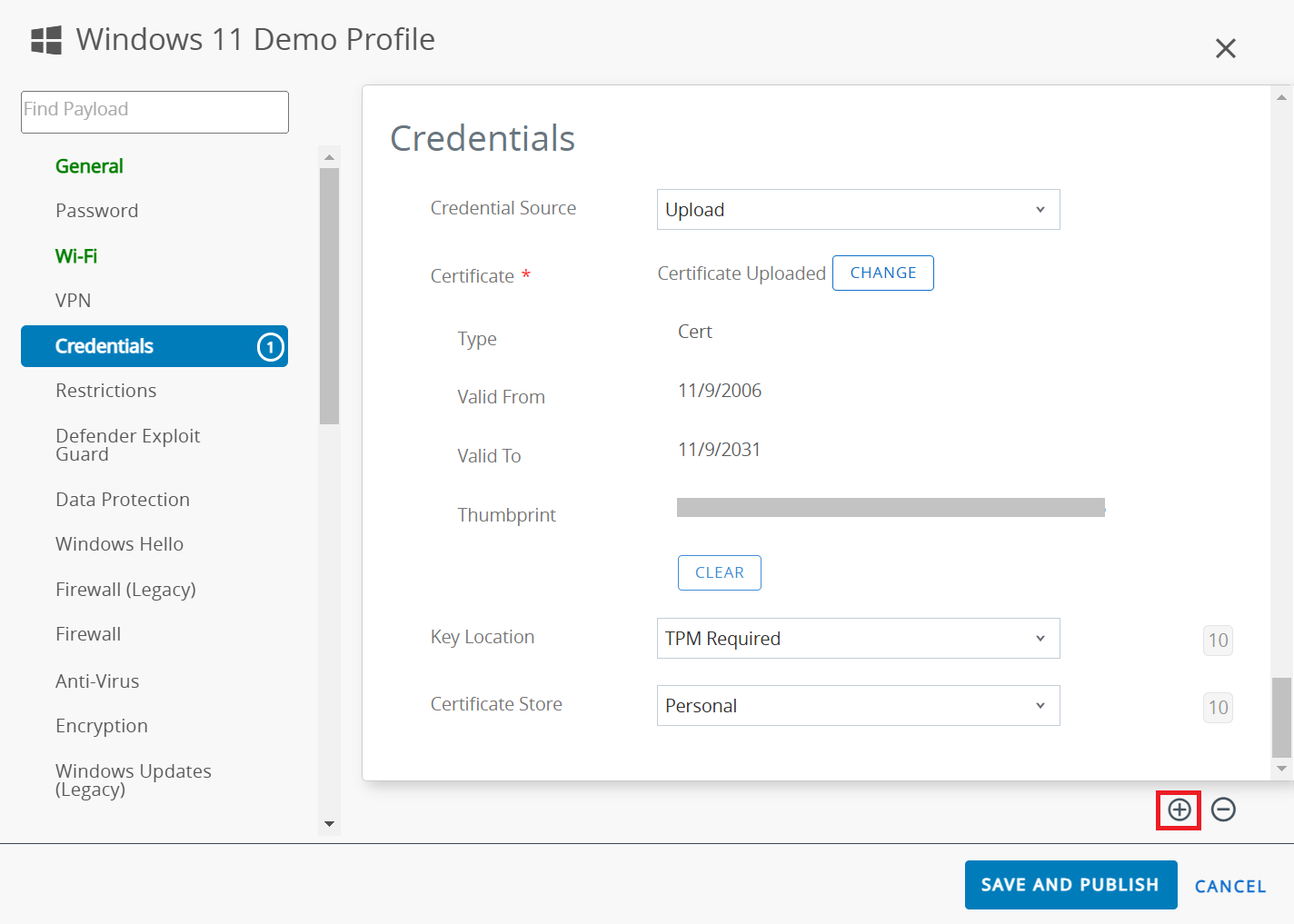Click the CHANGE certificate button
This screenshot has height=924, width=1294.
coord(882,273)
